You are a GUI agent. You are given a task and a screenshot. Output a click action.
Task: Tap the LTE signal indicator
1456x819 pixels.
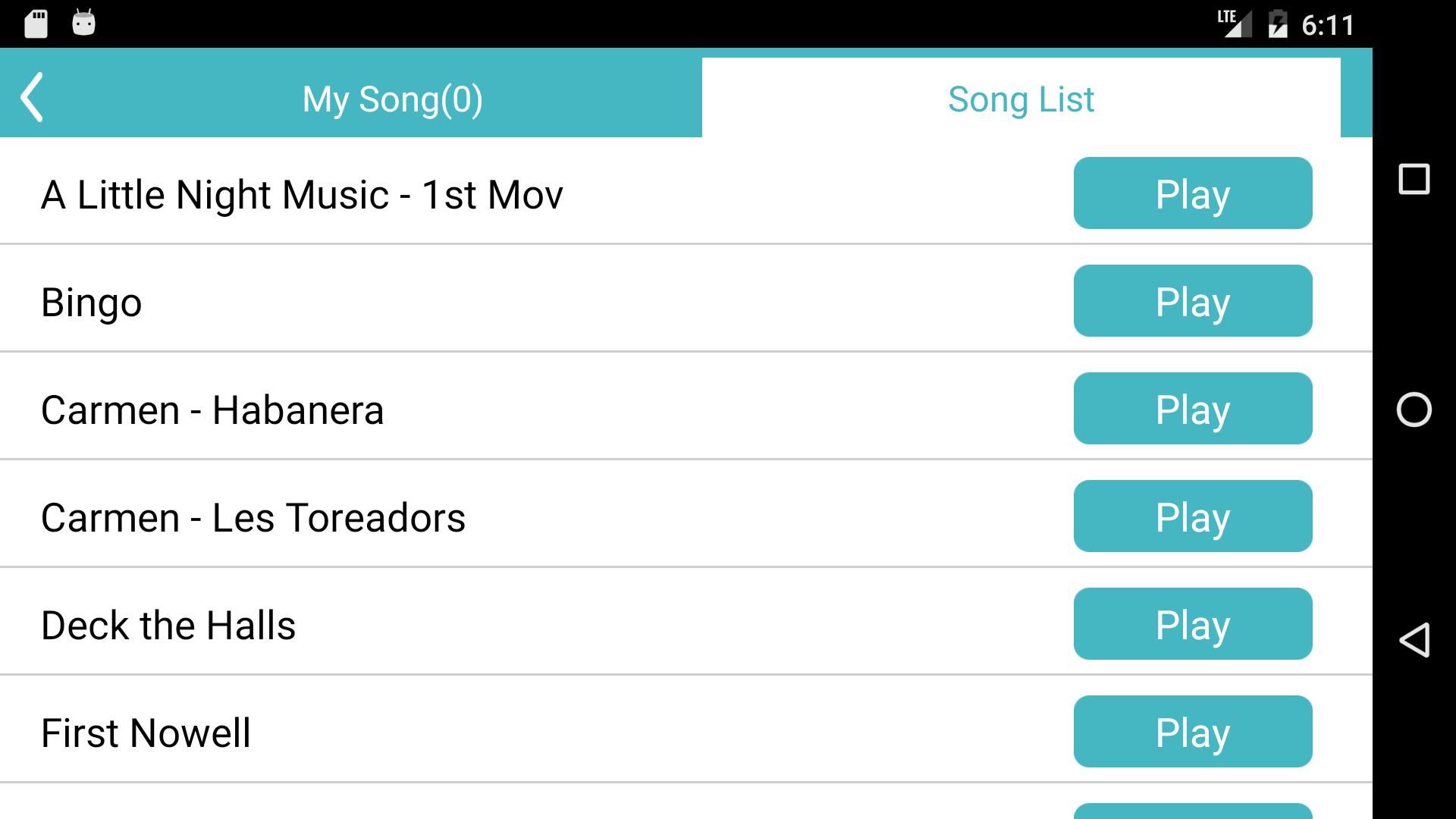point(1234,24)
